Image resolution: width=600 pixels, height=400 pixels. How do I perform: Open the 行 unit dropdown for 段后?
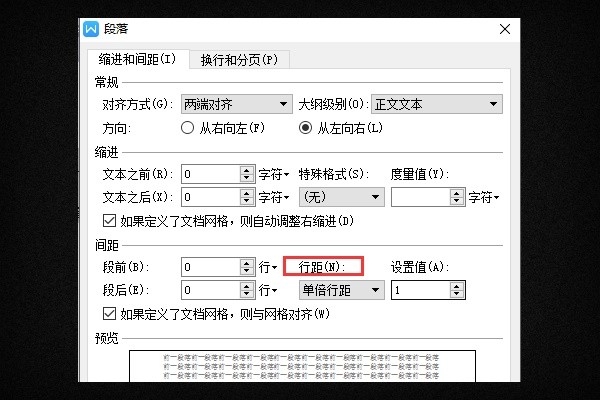[x=267, y=290]
